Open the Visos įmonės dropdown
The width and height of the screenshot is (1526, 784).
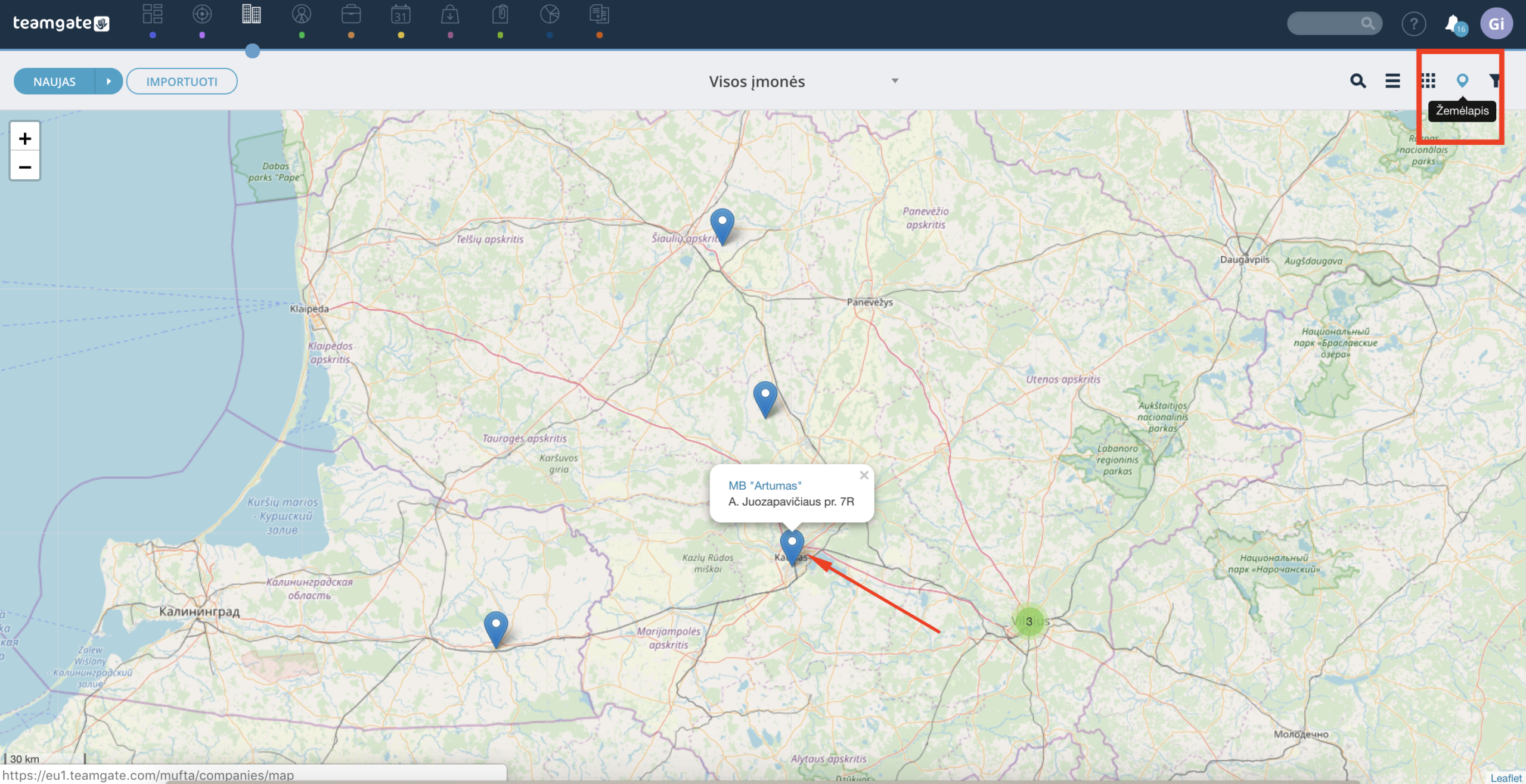click(804, 82)
